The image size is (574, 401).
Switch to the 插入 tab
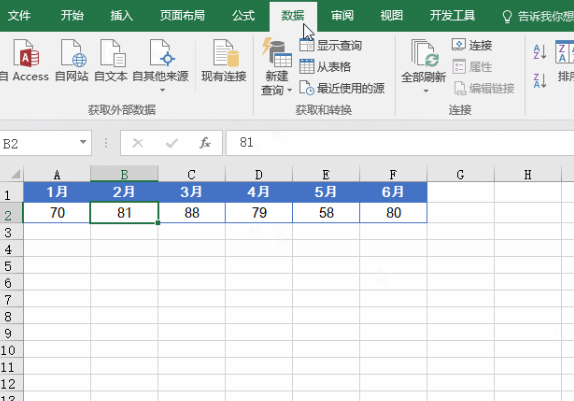click(x=122, y=16)
